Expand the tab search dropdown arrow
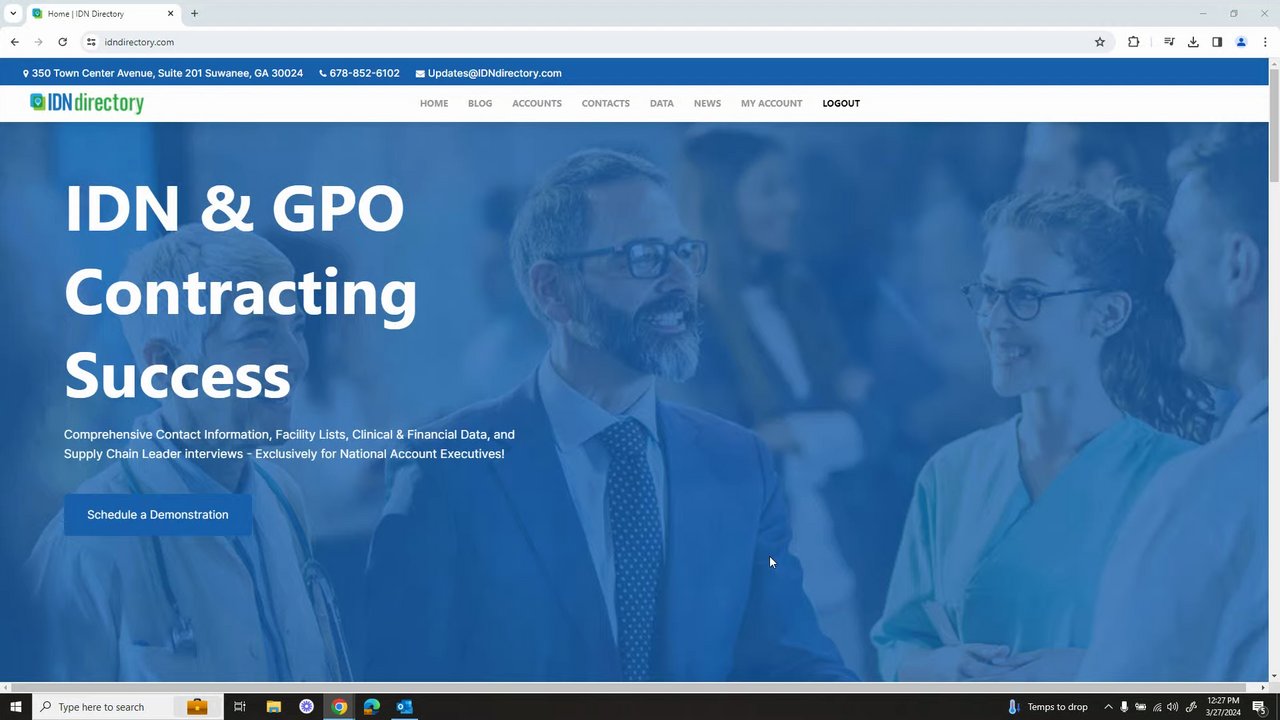 coord(12,14)
